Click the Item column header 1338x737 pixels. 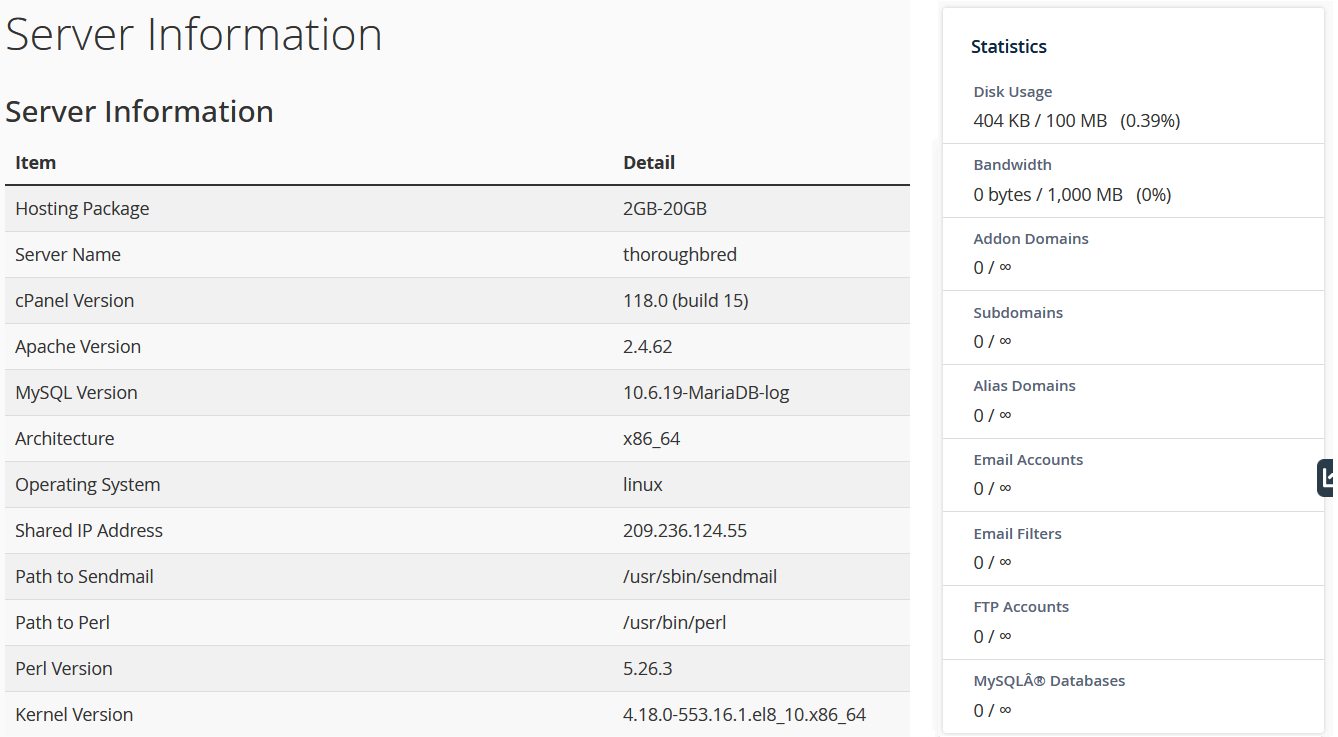[x=36, y=163]
